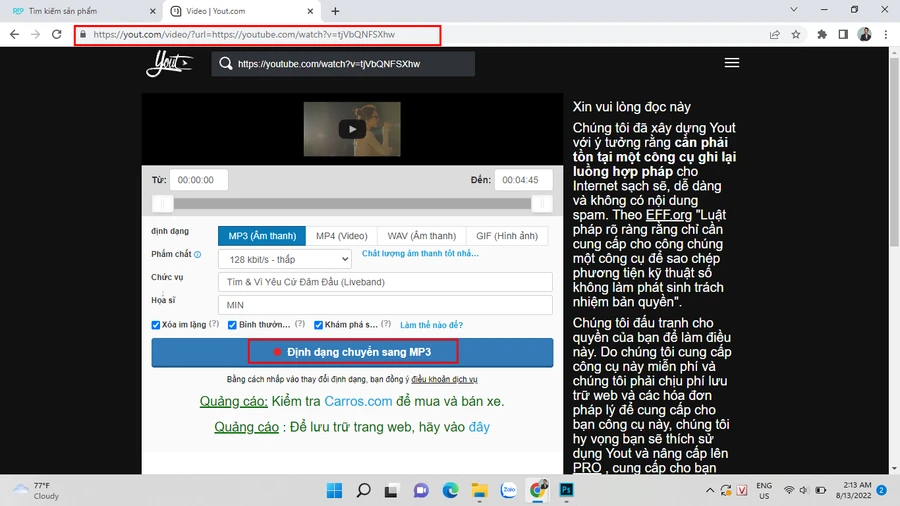Launch Microsoft Edge from taskbar

[x=450, y=491]
